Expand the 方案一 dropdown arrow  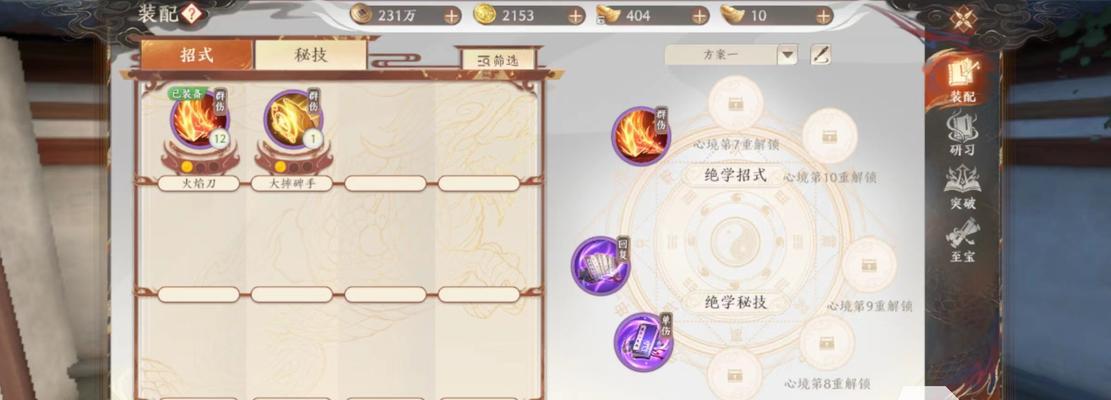click(787, 55)
